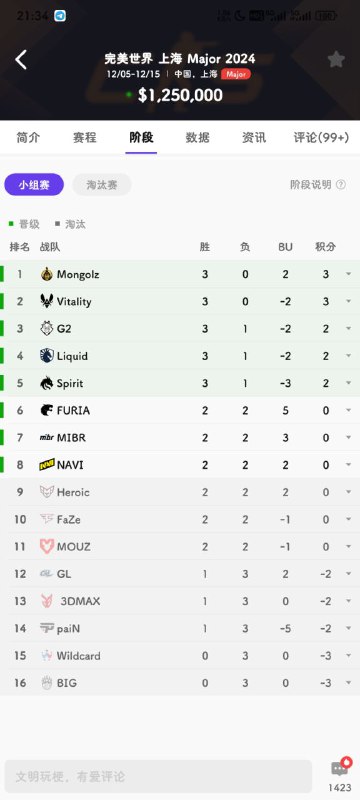Expand the Mongolz row details arrow

point(348,274)
